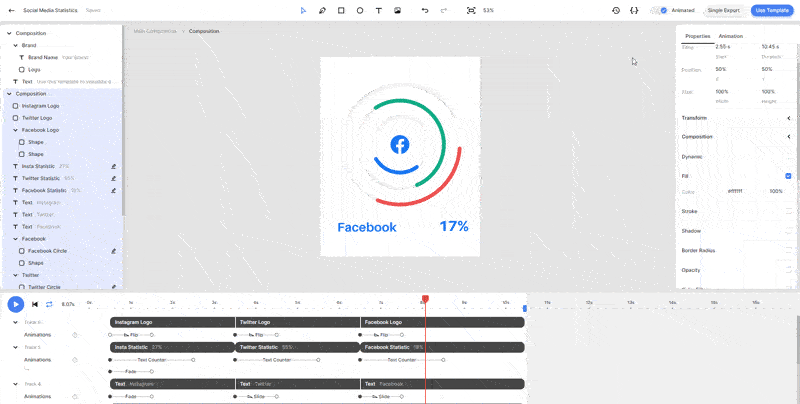Redo the last action
This screenshot has width=800, height=404.
pyautogui.click(x=443, y=10)
